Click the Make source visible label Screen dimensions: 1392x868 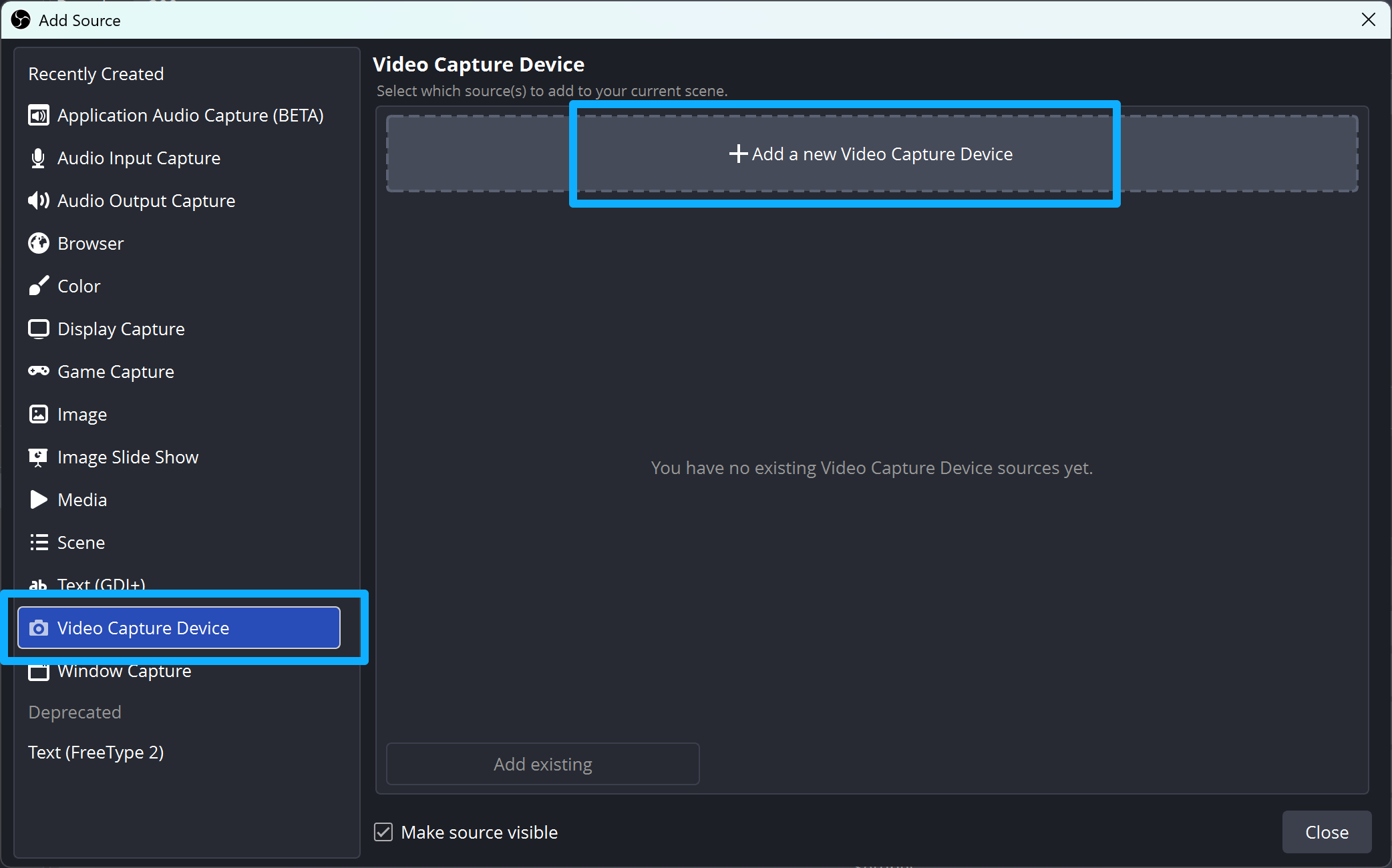[480, 833]
